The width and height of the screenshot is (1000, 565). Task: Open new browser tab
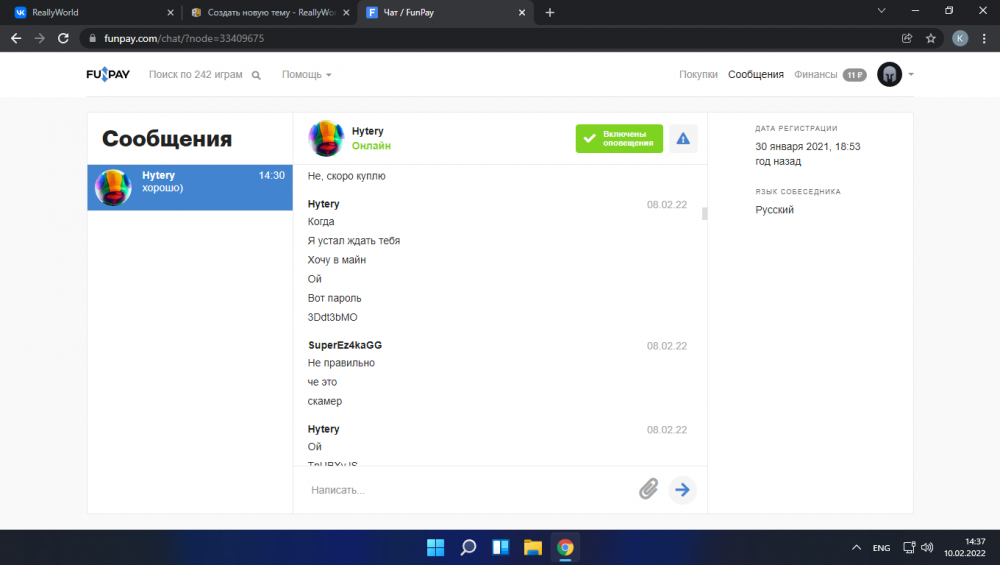(550, 12)
